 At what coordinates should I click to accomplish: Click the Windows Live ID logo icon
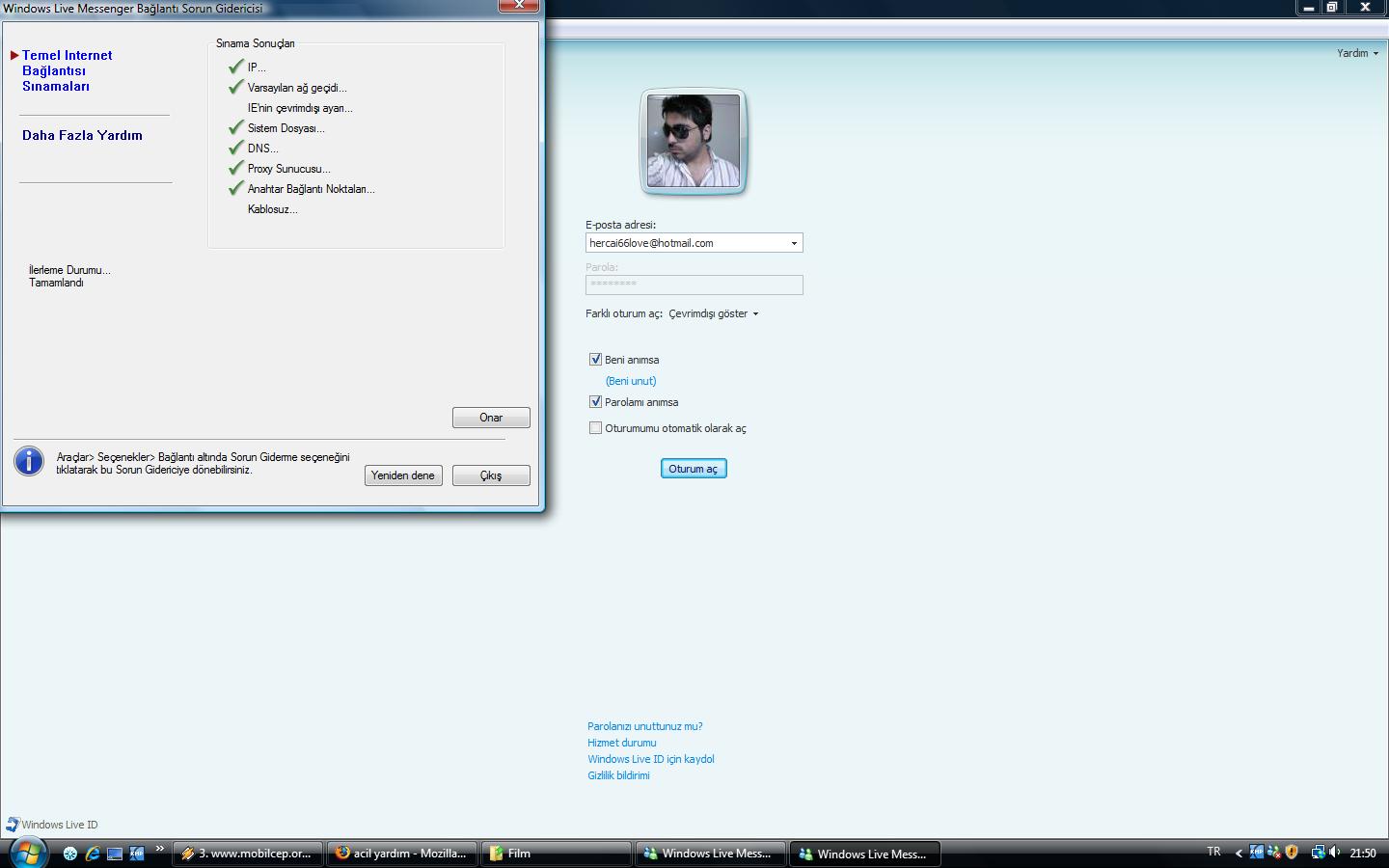(x=13, y=825)
